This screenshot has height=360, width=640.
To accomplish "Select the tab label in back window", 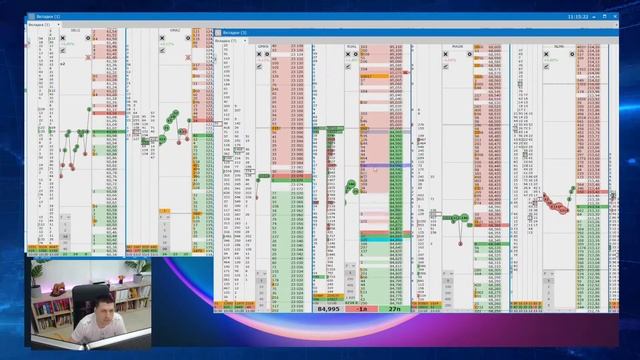I will 40,25.
